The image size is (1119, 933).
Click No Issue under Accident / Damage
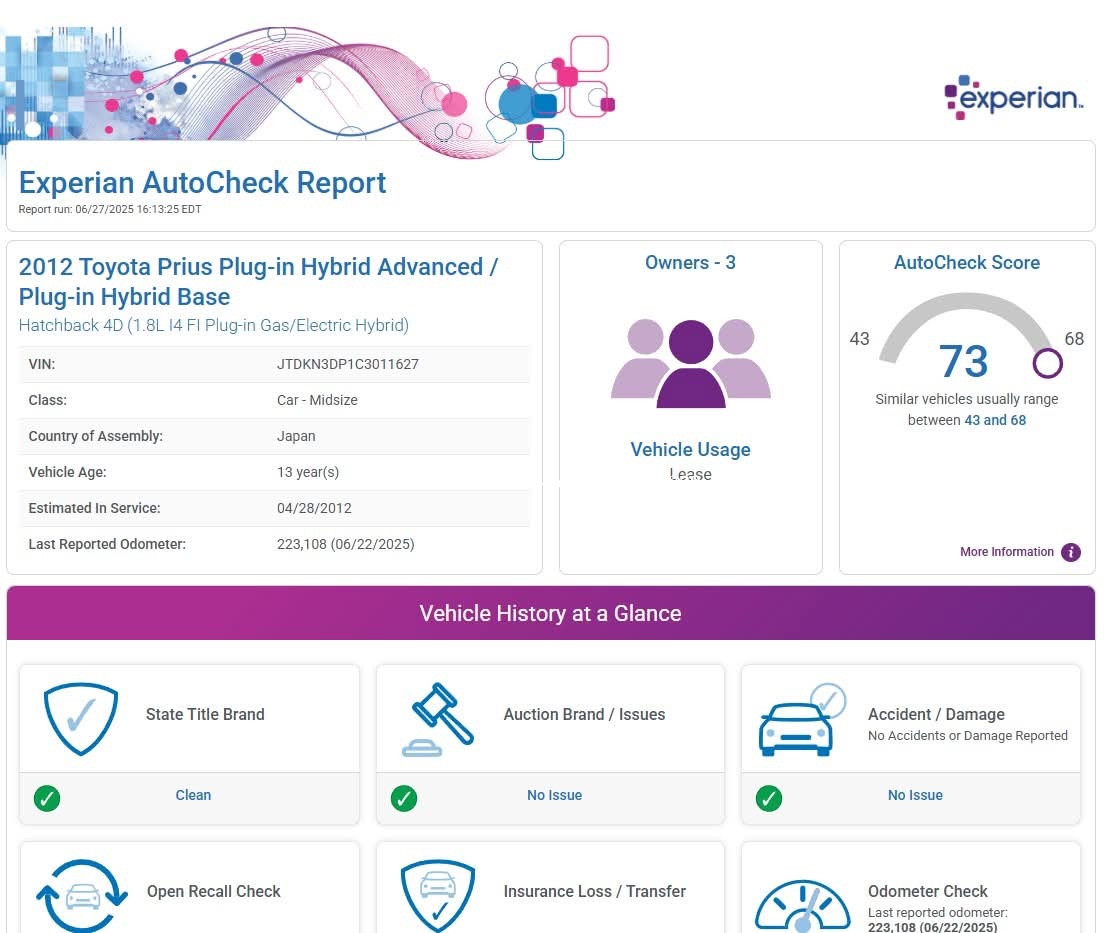(915, 795)
